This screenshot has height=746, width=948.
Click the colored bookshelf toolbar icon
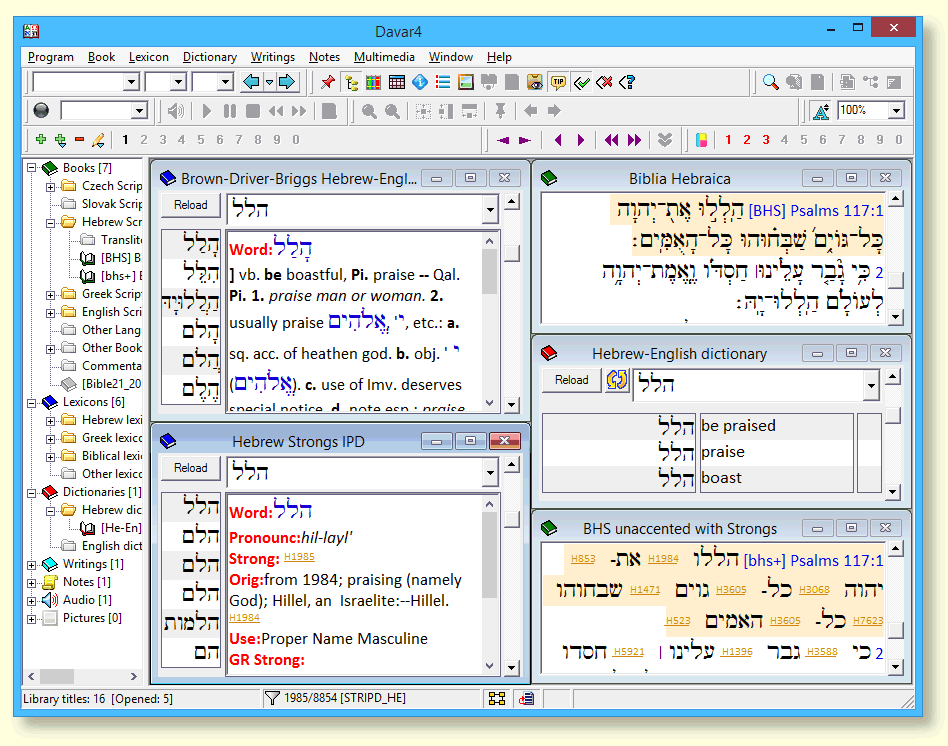374,82
